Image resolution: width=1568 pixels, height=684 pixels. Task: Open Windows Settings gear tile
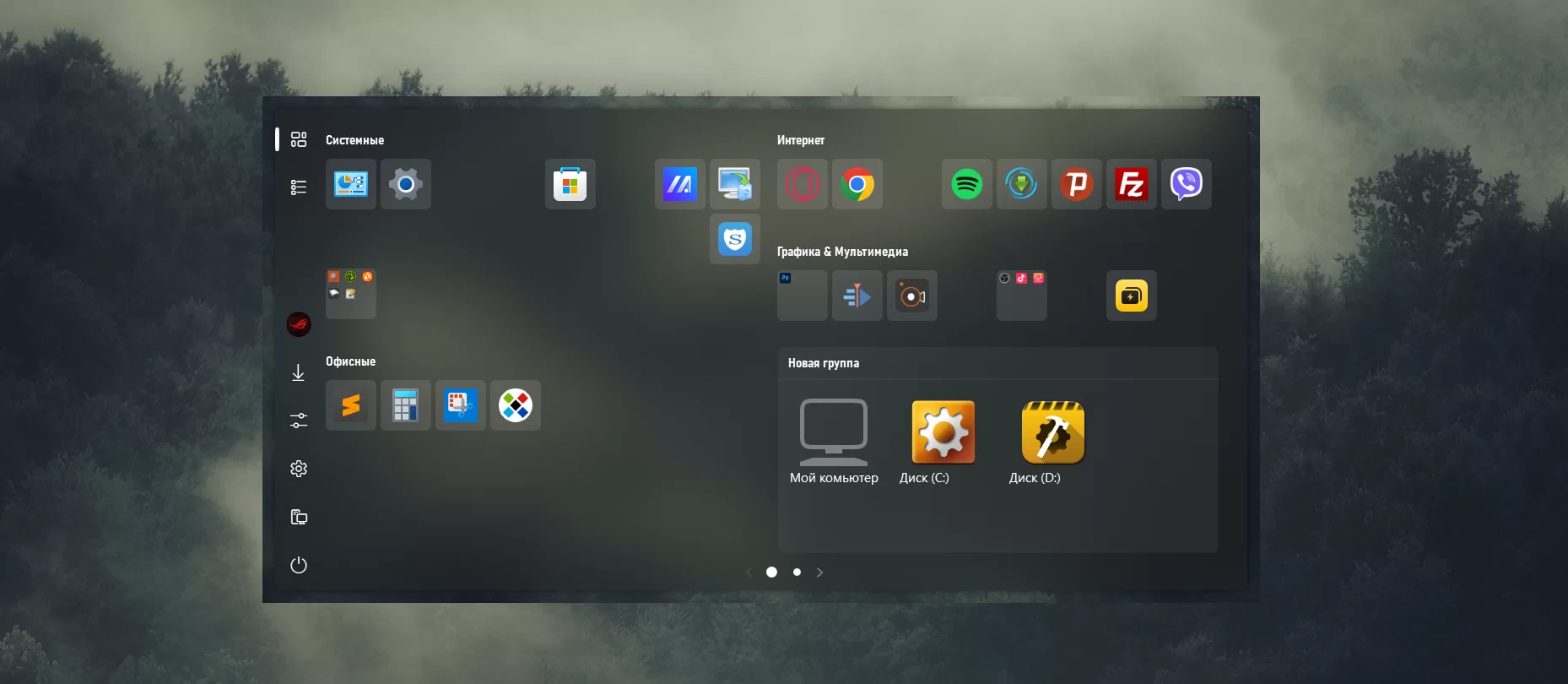click(406, 184)
